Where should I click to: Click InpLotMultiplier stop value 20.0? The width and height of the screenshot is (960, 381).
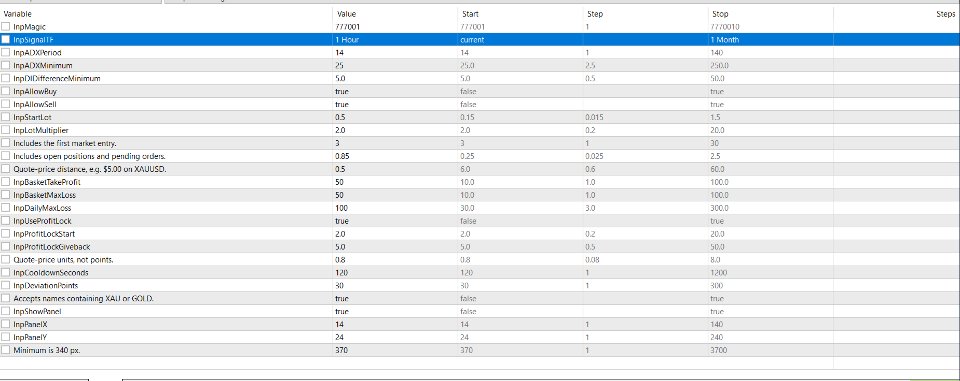tap(717, 130)
